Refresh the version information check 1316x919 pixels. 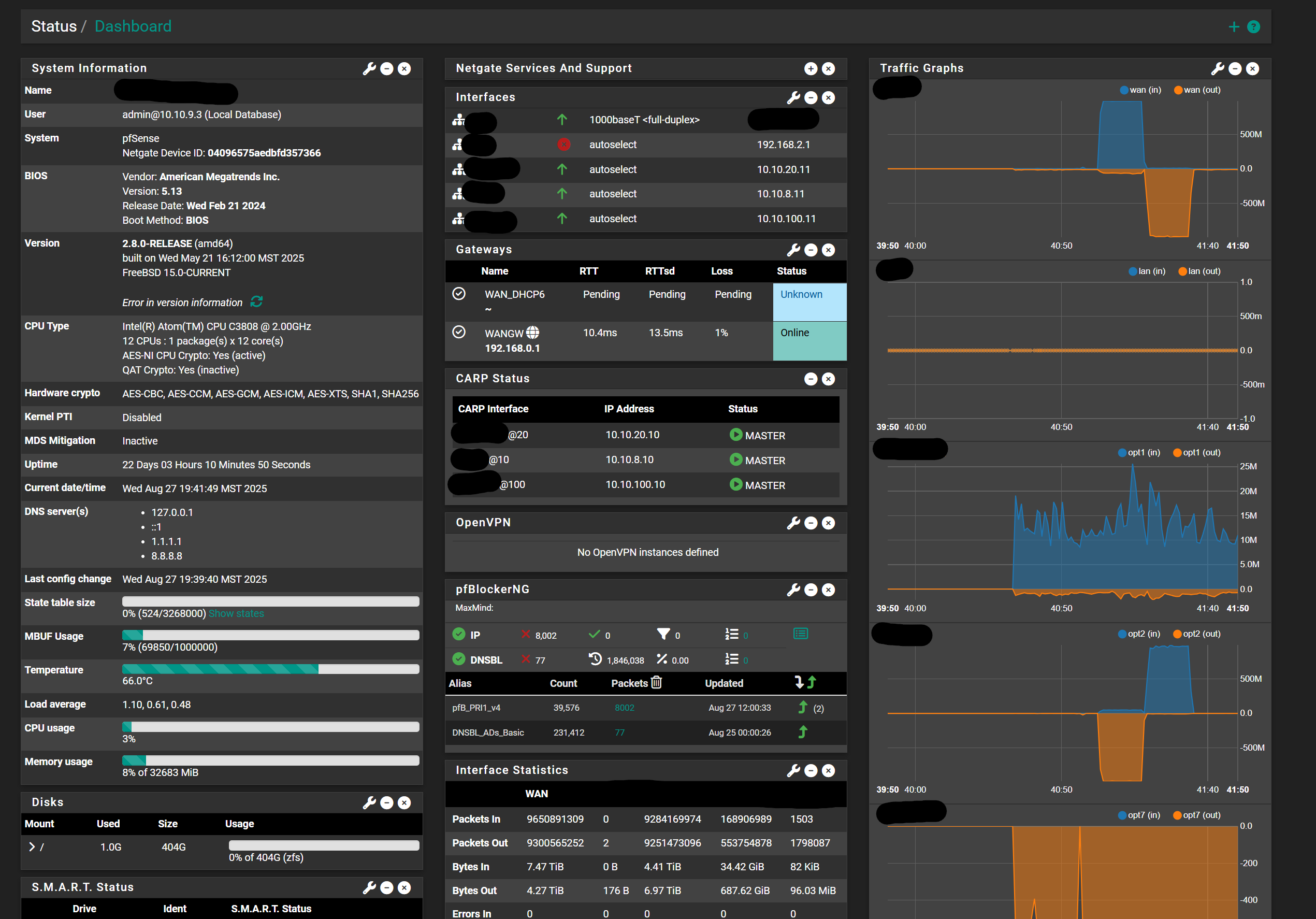tap(256, 301)
